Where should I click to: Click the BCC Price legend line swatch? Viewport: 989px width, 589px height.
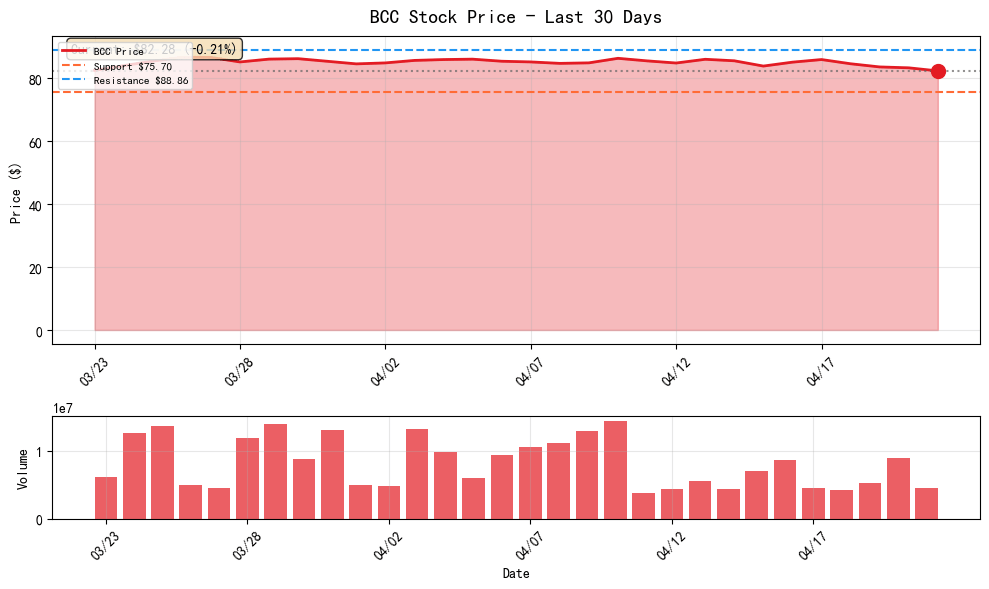pyautogui.click(x=75, y=52)
